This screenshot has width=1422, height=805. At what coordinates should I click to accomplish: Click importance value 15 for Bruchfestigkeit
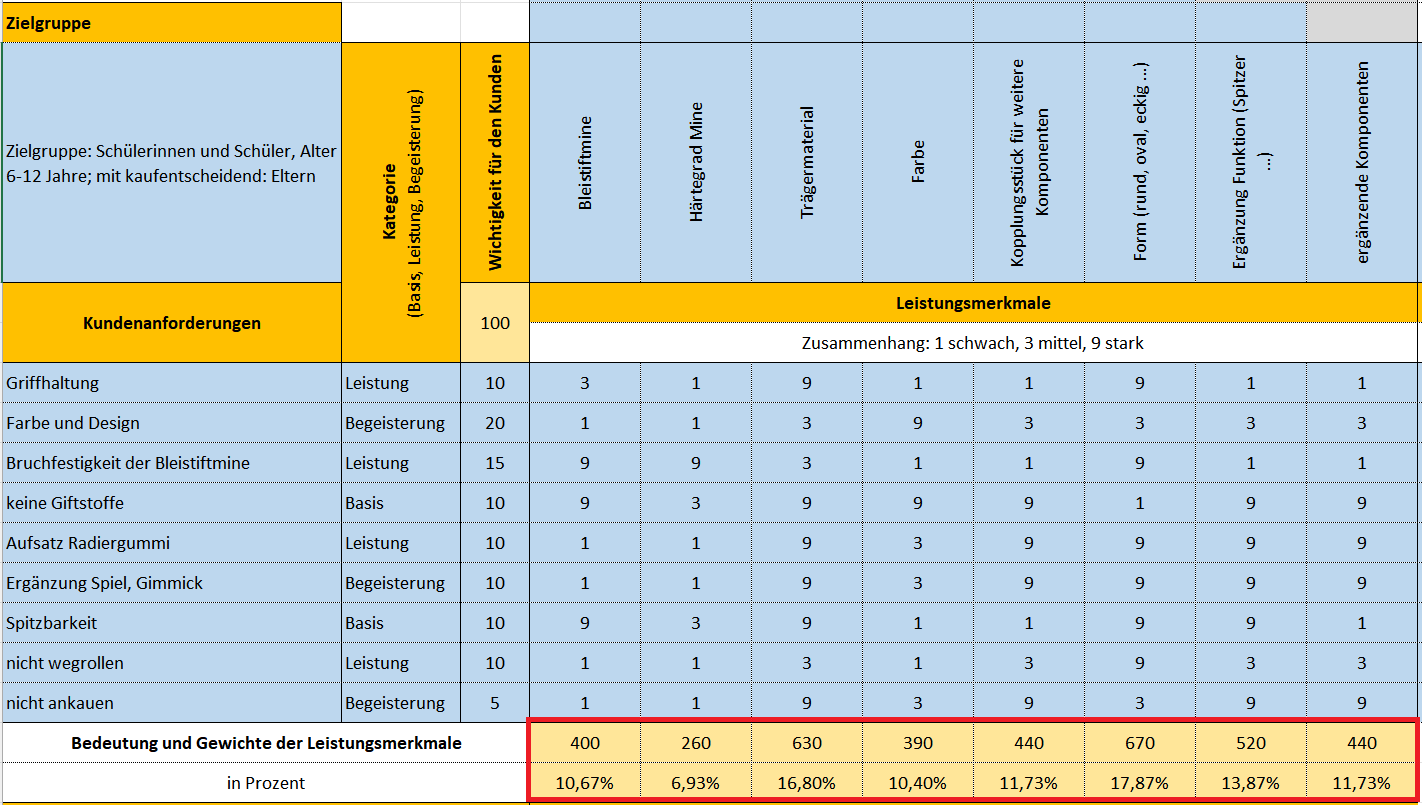click(x=495, y=463)
